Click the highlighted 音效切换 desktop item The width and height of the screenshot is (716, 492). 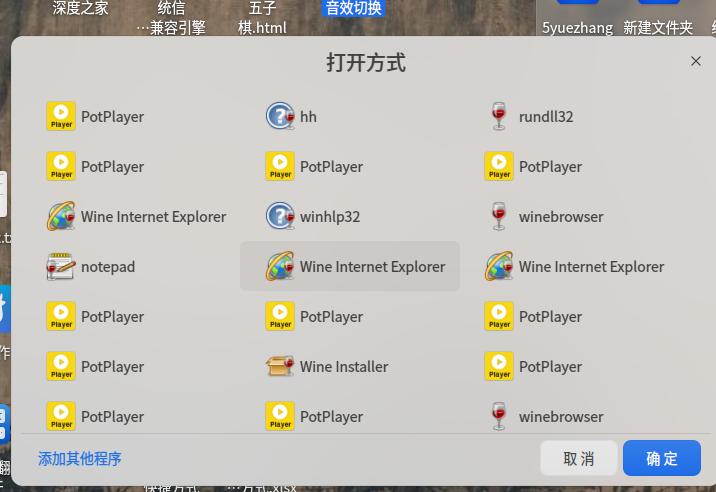coord(353,8)
